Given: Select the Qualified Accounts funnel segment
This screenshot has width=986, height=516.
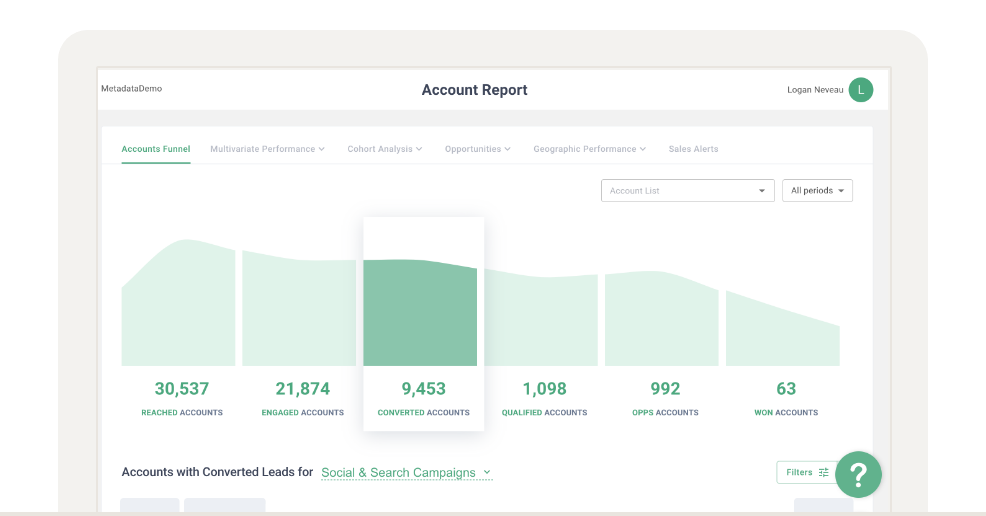Looking at the screenshot, I should (x=541, y=318).
